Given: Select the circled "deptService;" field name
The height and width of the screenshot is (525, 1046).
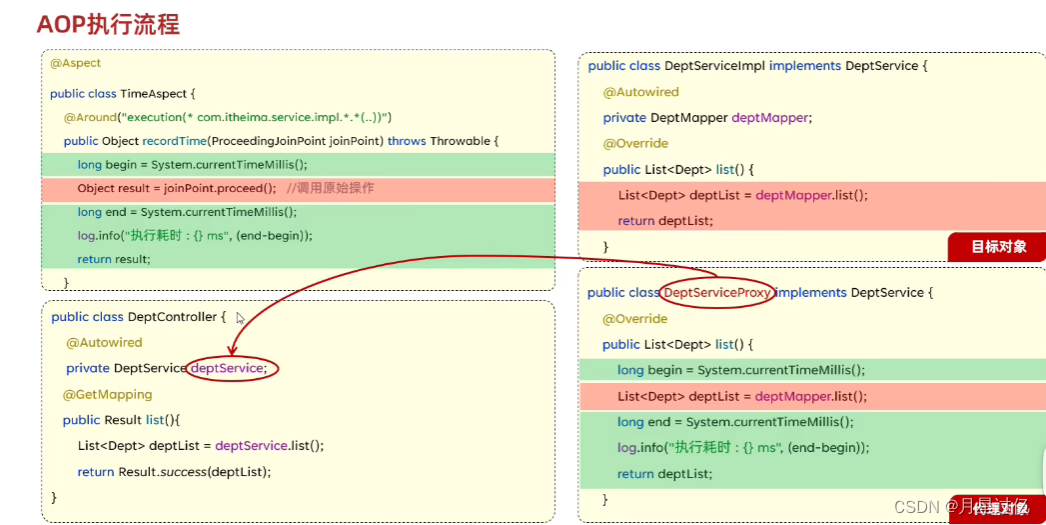Looking at the screenshot, I should click(229, 368).
